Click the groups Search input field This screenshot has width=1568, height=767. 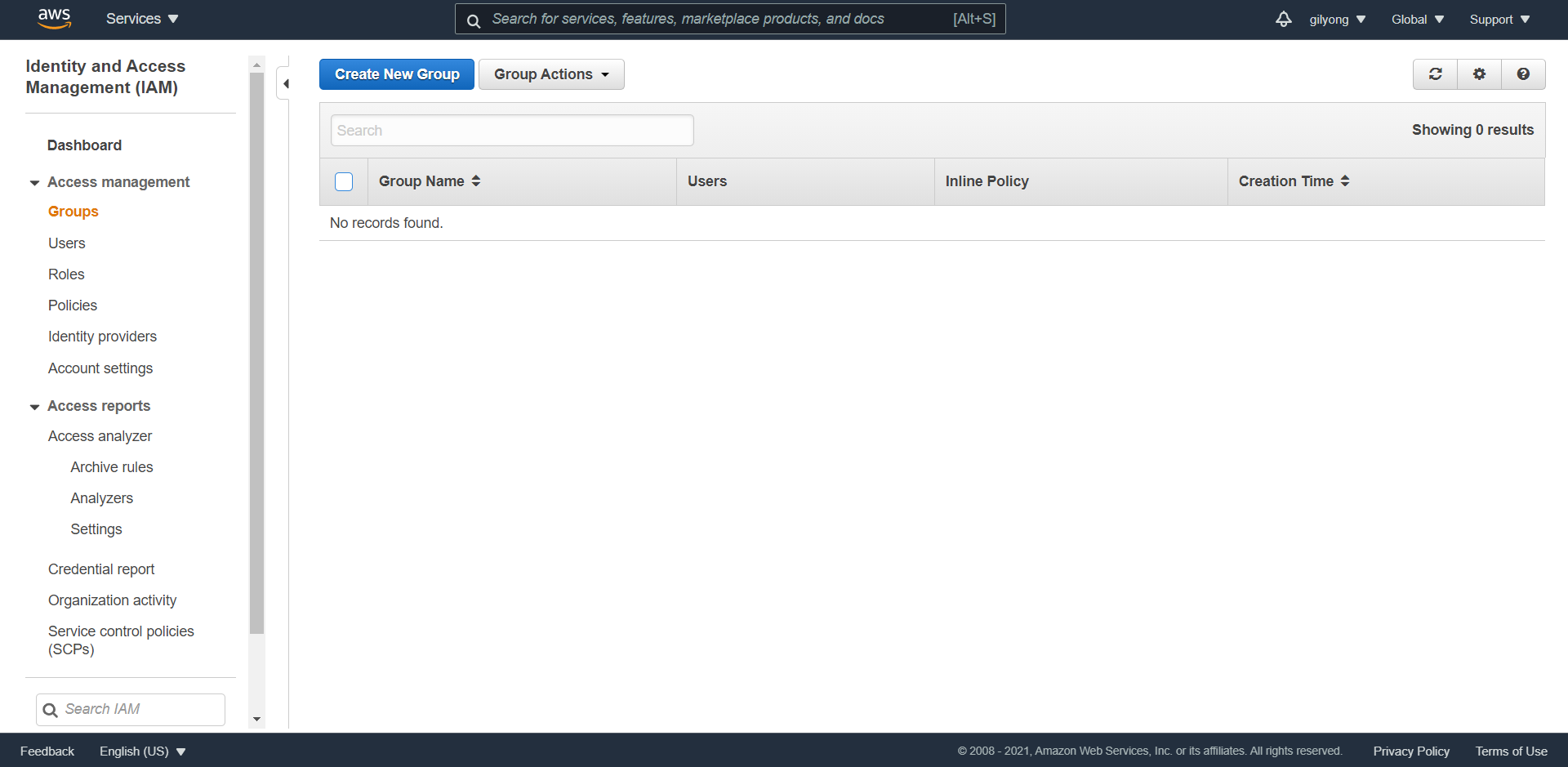[512, 131]
